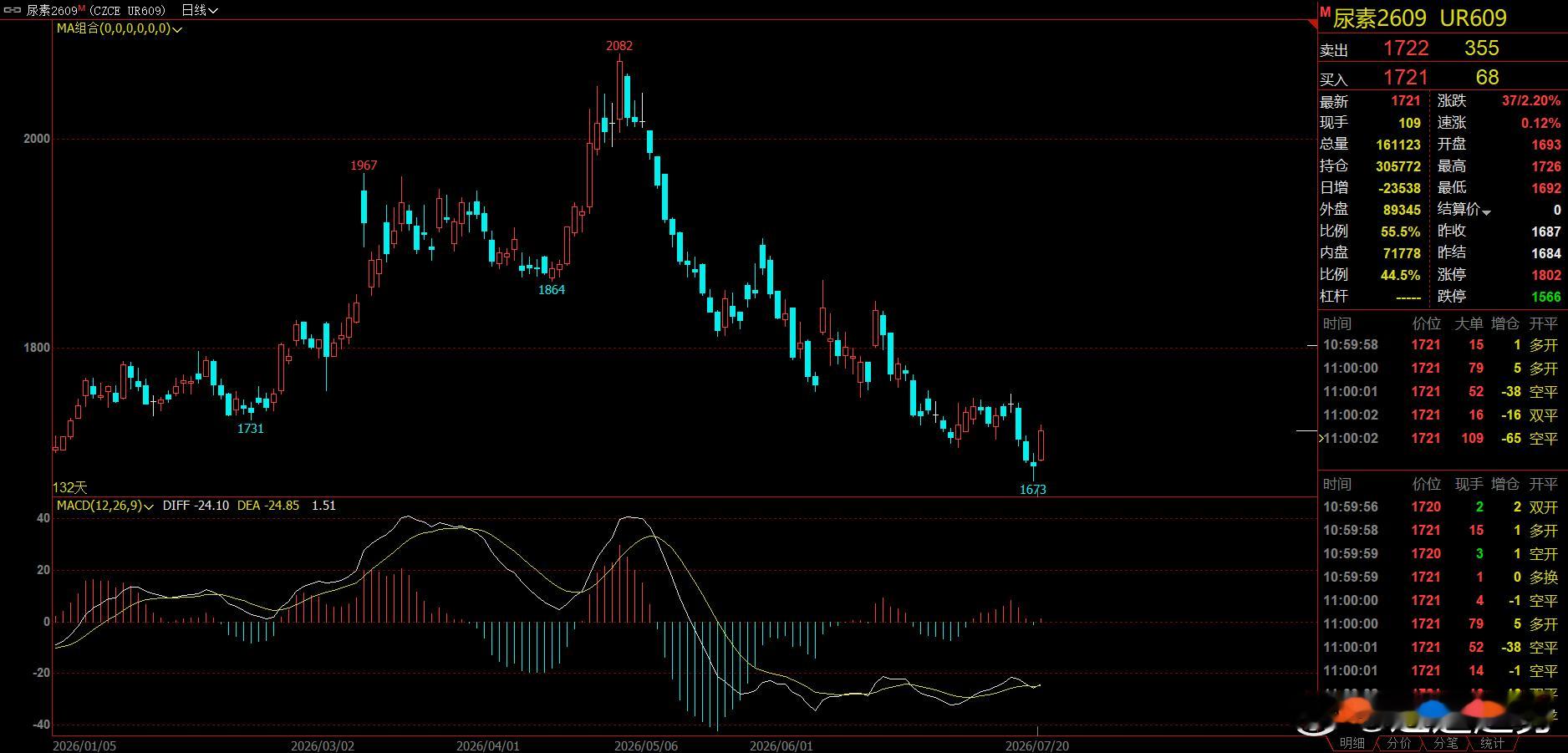Click the 现手 column header in lower table
The image size is (1568, 753).
pos(1469,484)
